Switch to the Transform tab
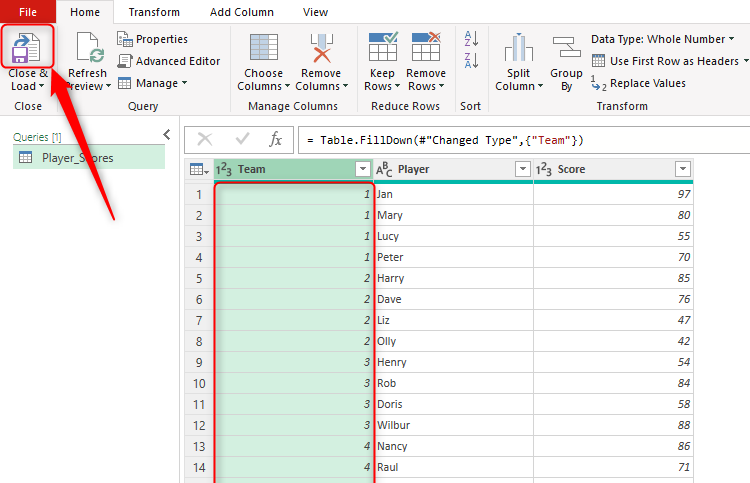This screenshot has height=483, width=750. click(154, 12)
